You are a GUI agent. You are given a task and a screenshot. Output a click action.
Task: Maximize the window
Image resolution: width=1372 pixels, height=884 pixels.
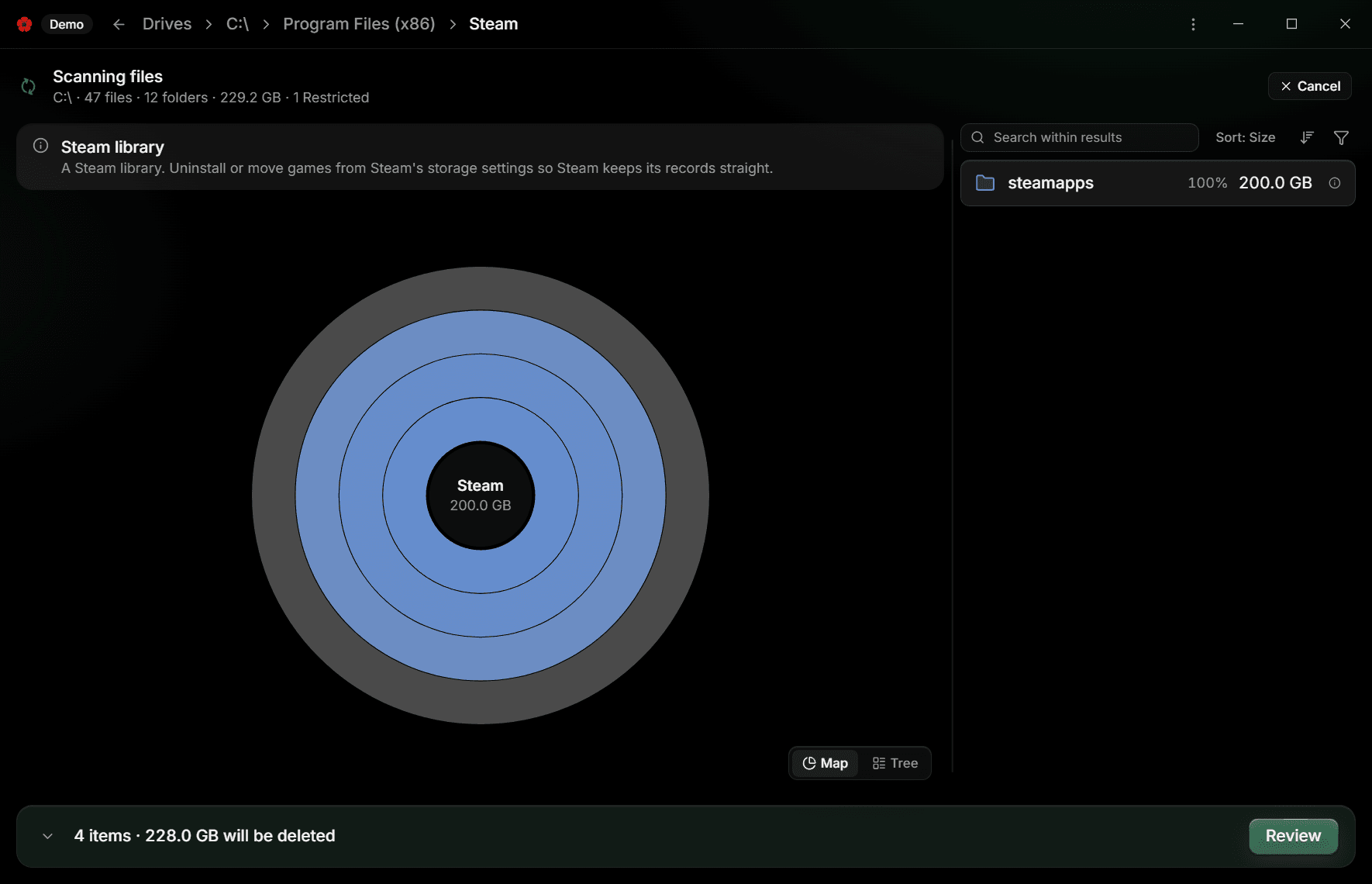click(1291, 24)
